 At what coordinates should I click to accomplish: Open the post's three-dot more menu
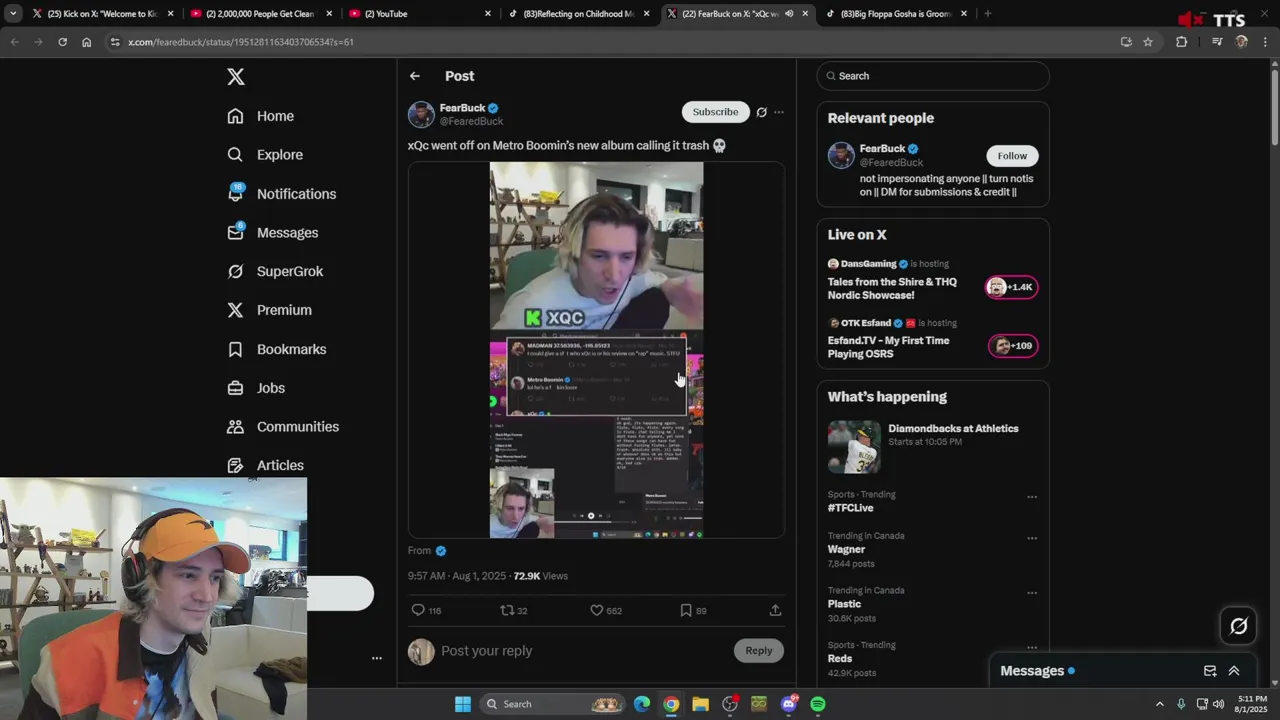coord(779,112)
